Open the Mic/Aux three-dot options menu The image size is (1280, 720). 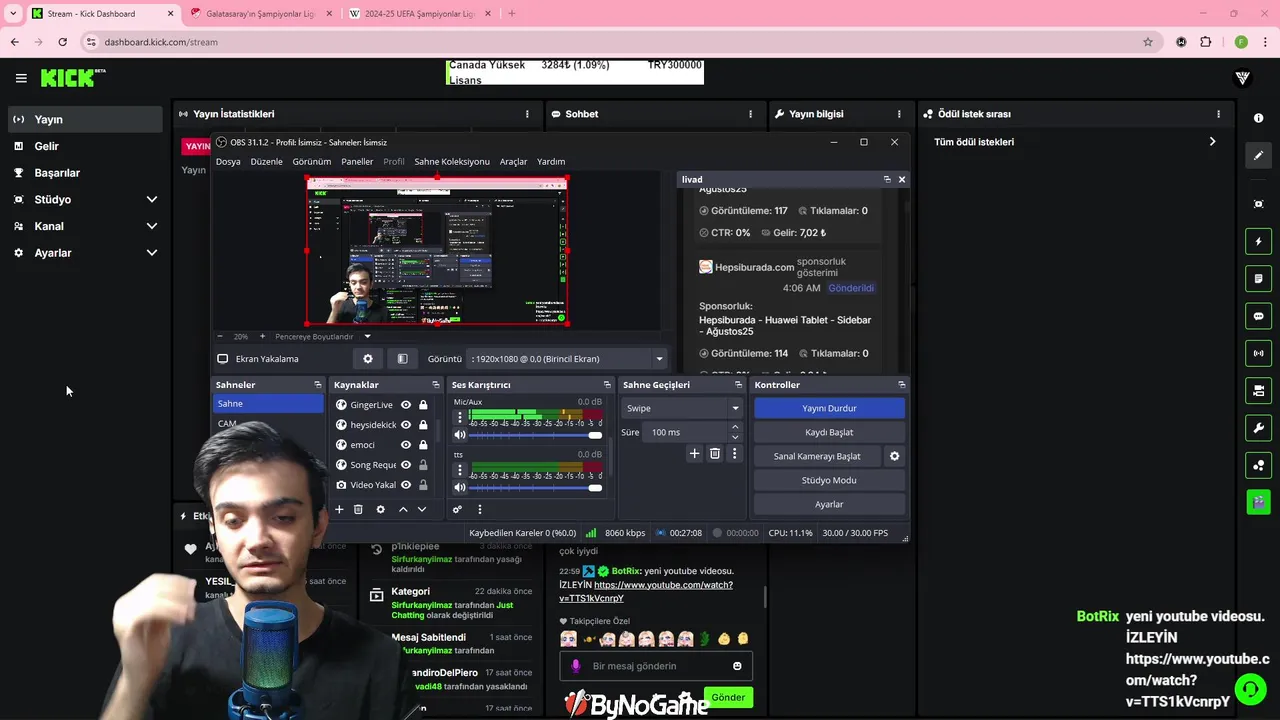[x=460, y=418]
